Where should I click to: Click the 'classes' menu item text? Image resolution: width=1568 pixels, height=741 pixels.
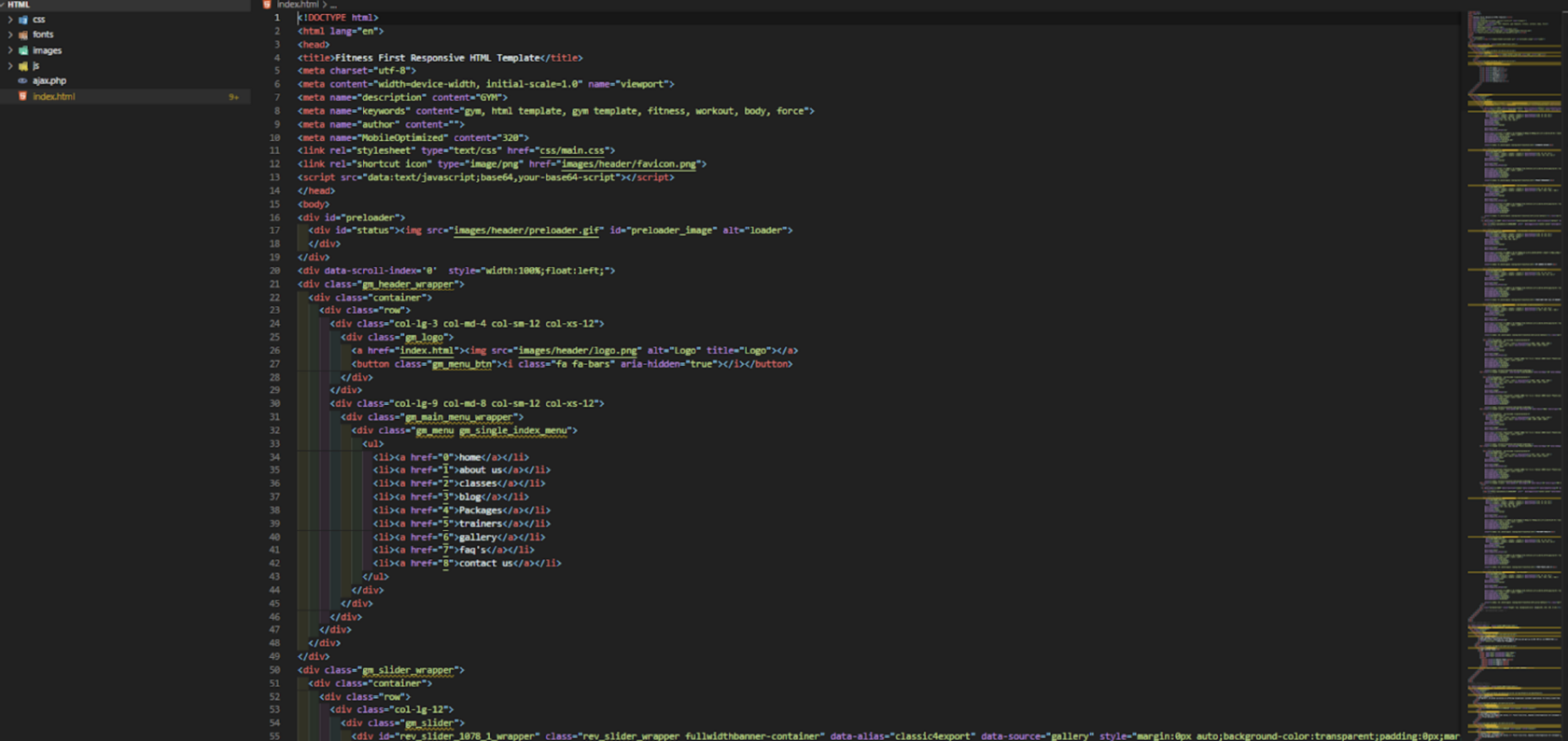477,483
